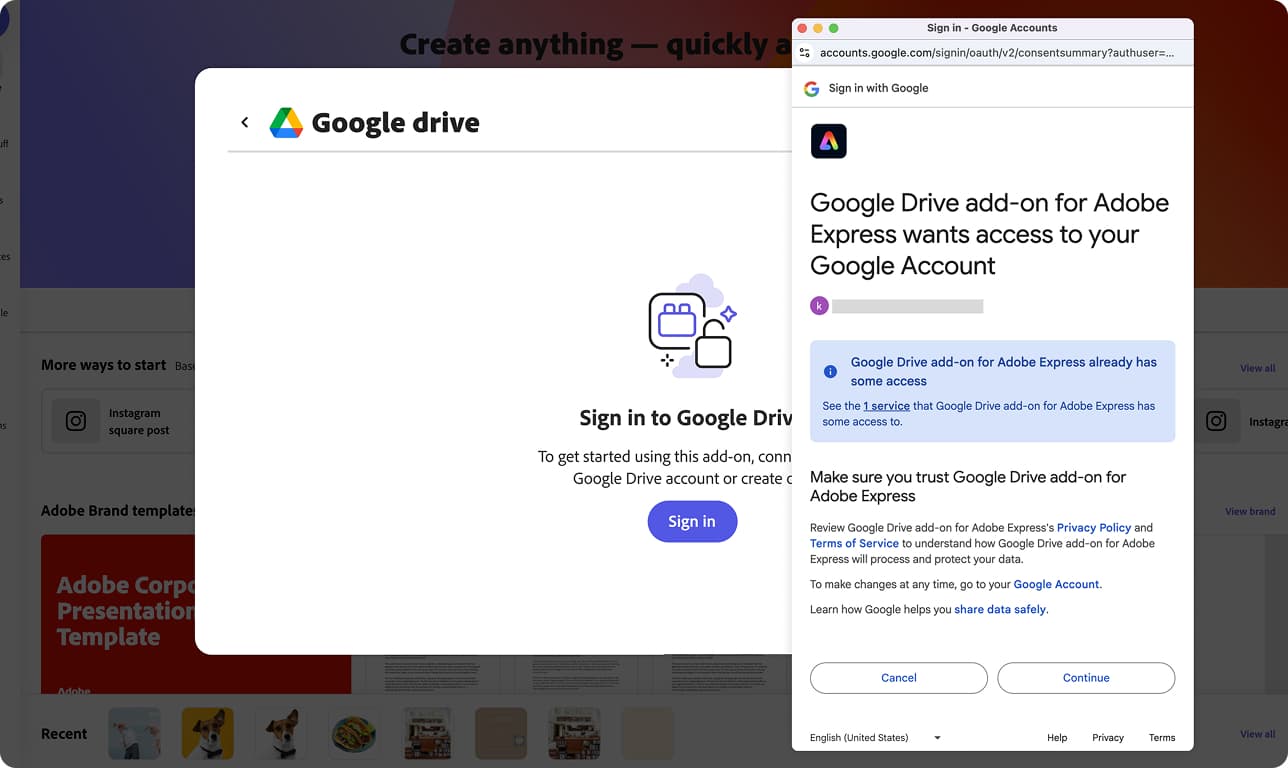Click the popup title 'Sign in - Google Accounts'
1288x768 pixels.
pos(992,28)
